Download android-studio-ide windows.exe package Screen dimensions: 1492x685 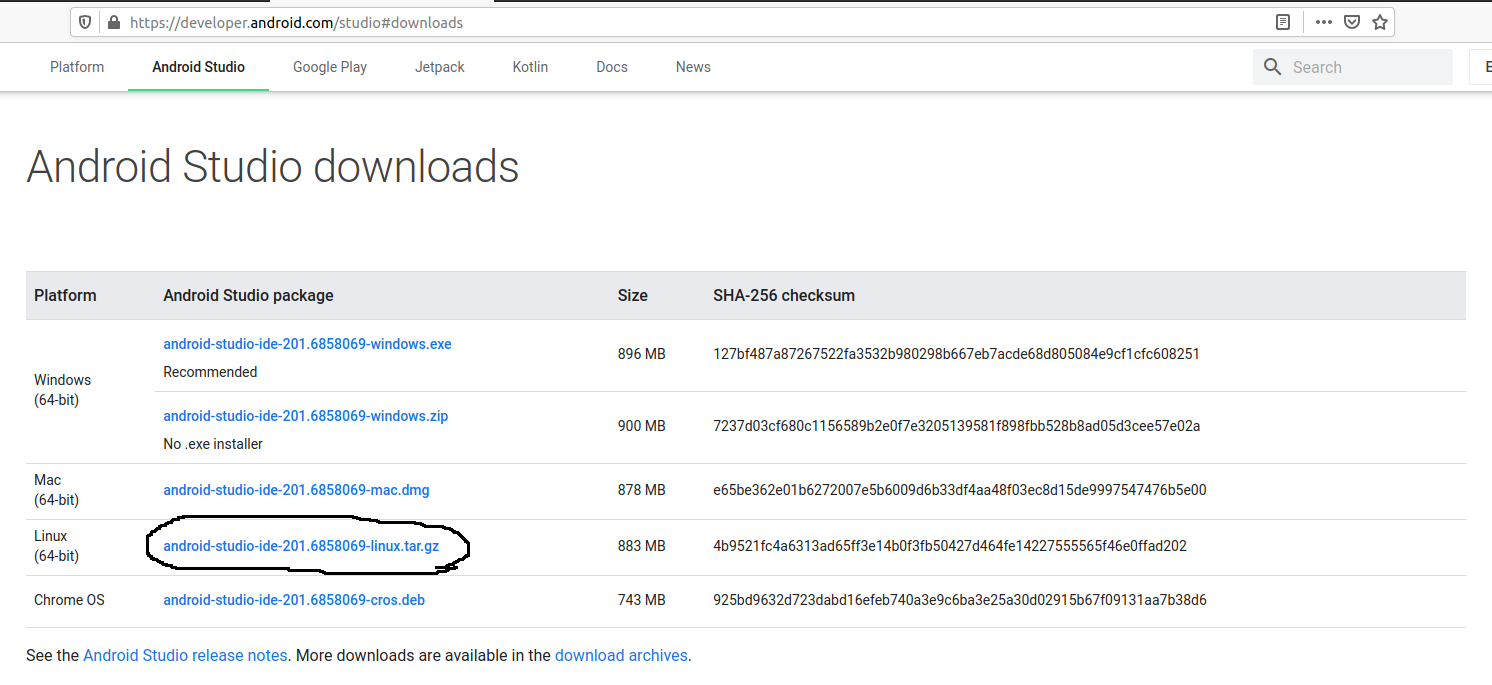[x=307, y=344]
